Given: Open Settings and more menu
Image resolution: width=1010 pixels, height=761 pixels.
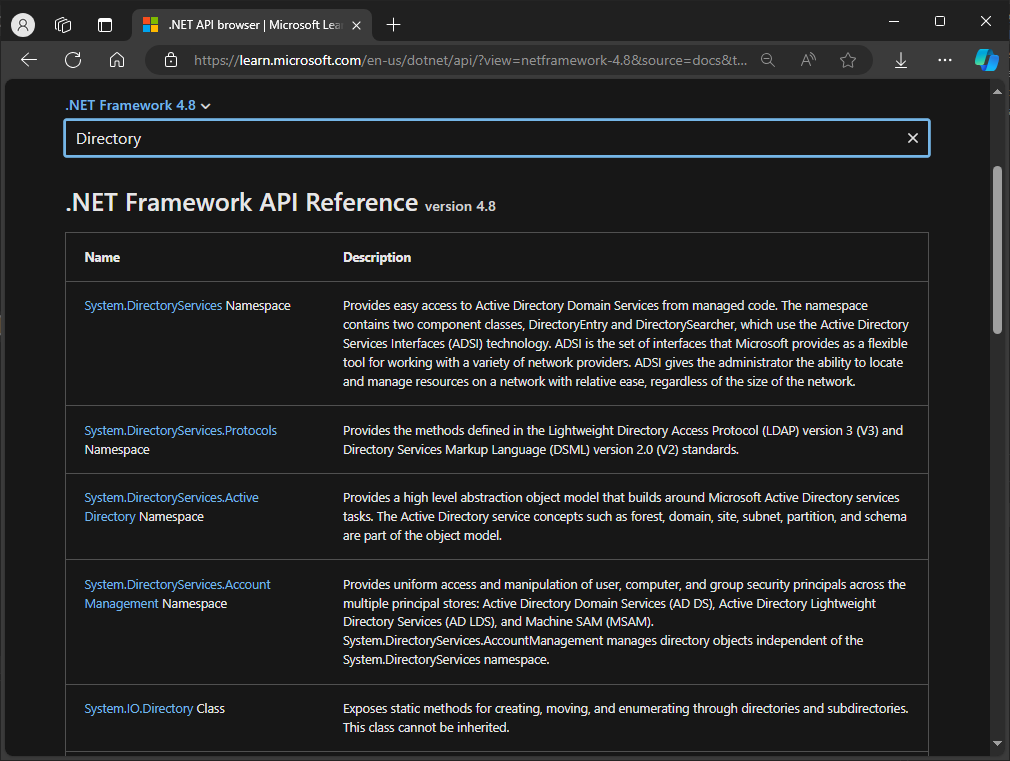Looking at the screenshot, I should click(x=944, y=60).
